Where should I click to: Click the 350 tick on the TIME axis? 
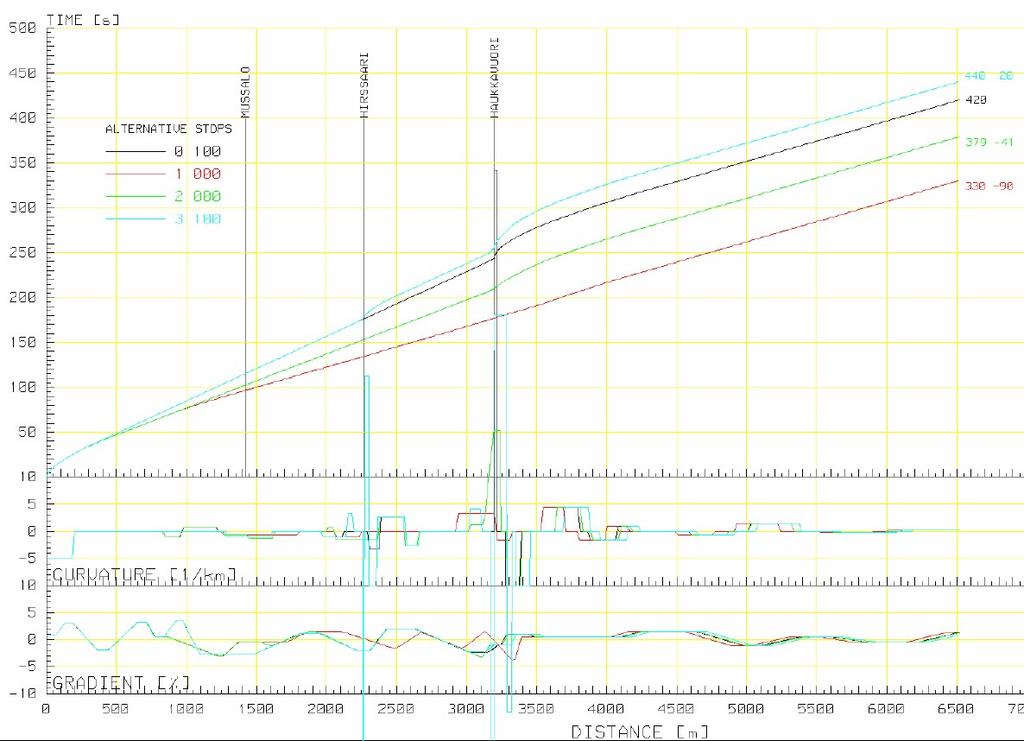tap(23, 163)
